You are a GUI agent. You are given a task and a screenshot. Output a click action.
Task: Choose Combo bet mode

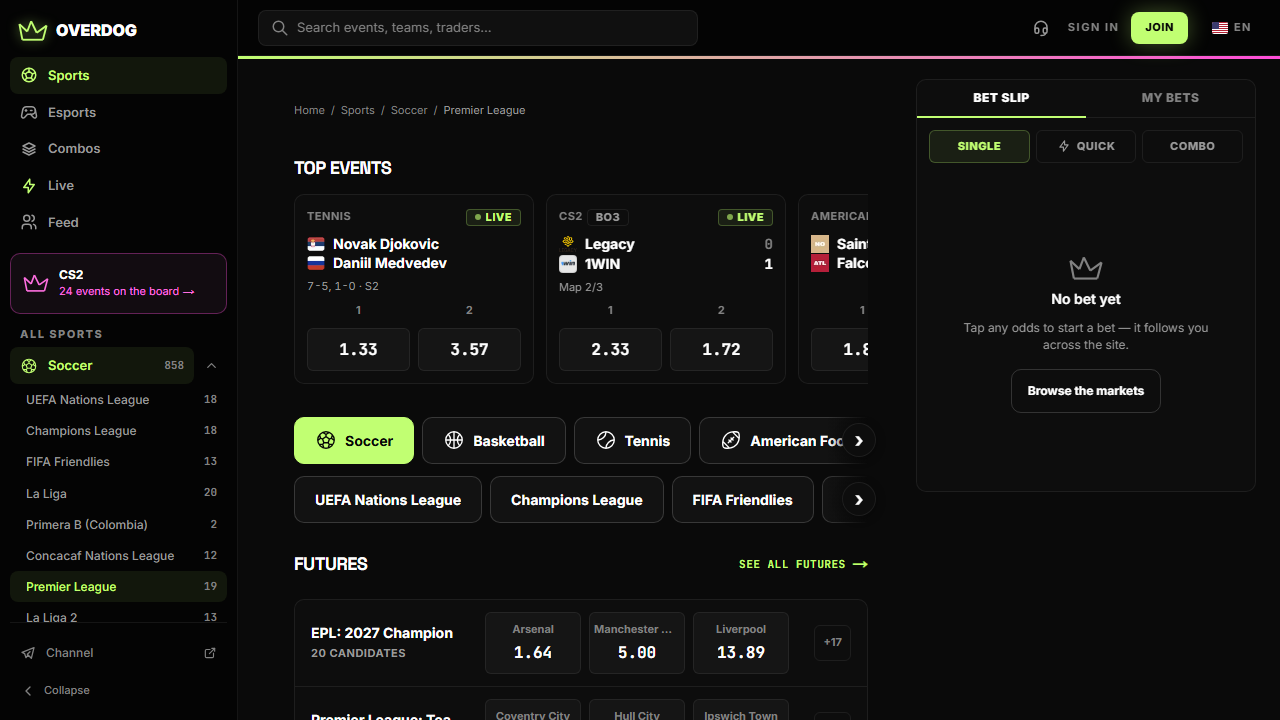(1192, 146)
